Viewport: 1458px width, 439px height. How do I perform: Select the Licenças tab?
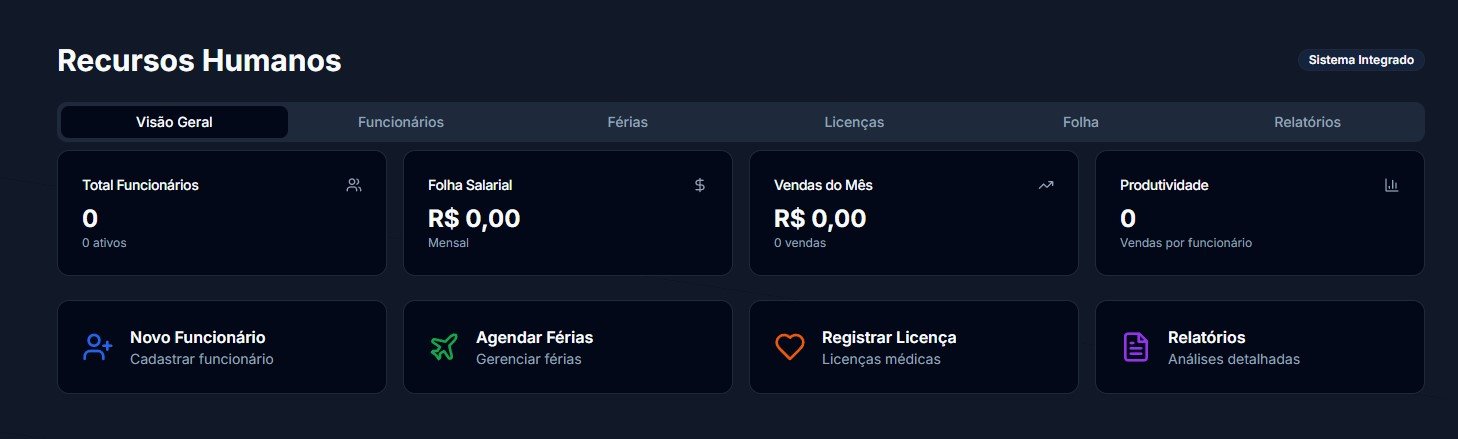tap(854, 122)
